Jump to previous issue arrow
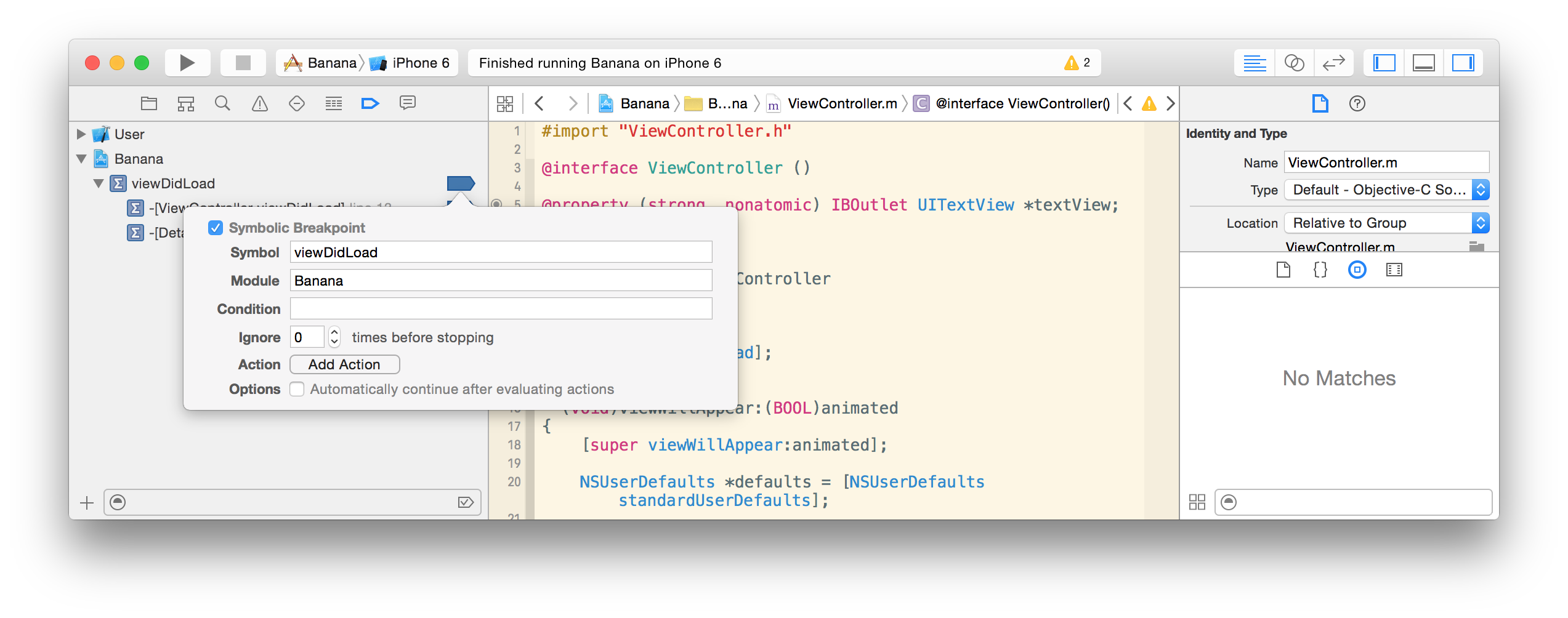Viewport: 1568px width, 618px height. tap(1128, 103)
